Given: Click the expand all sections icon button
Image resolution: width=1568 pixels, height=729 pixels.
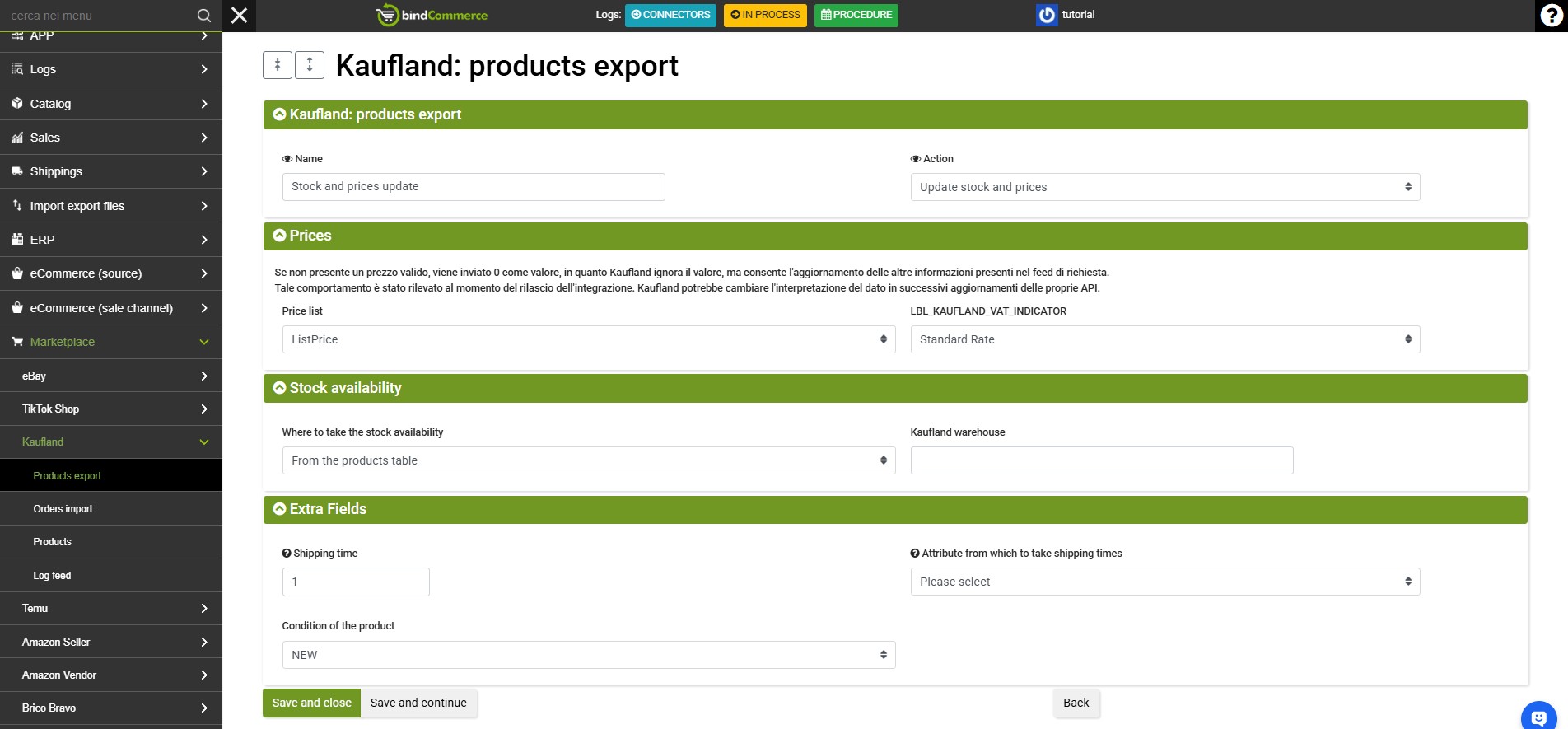Looking at the screenshot, I should pos(310,65).
